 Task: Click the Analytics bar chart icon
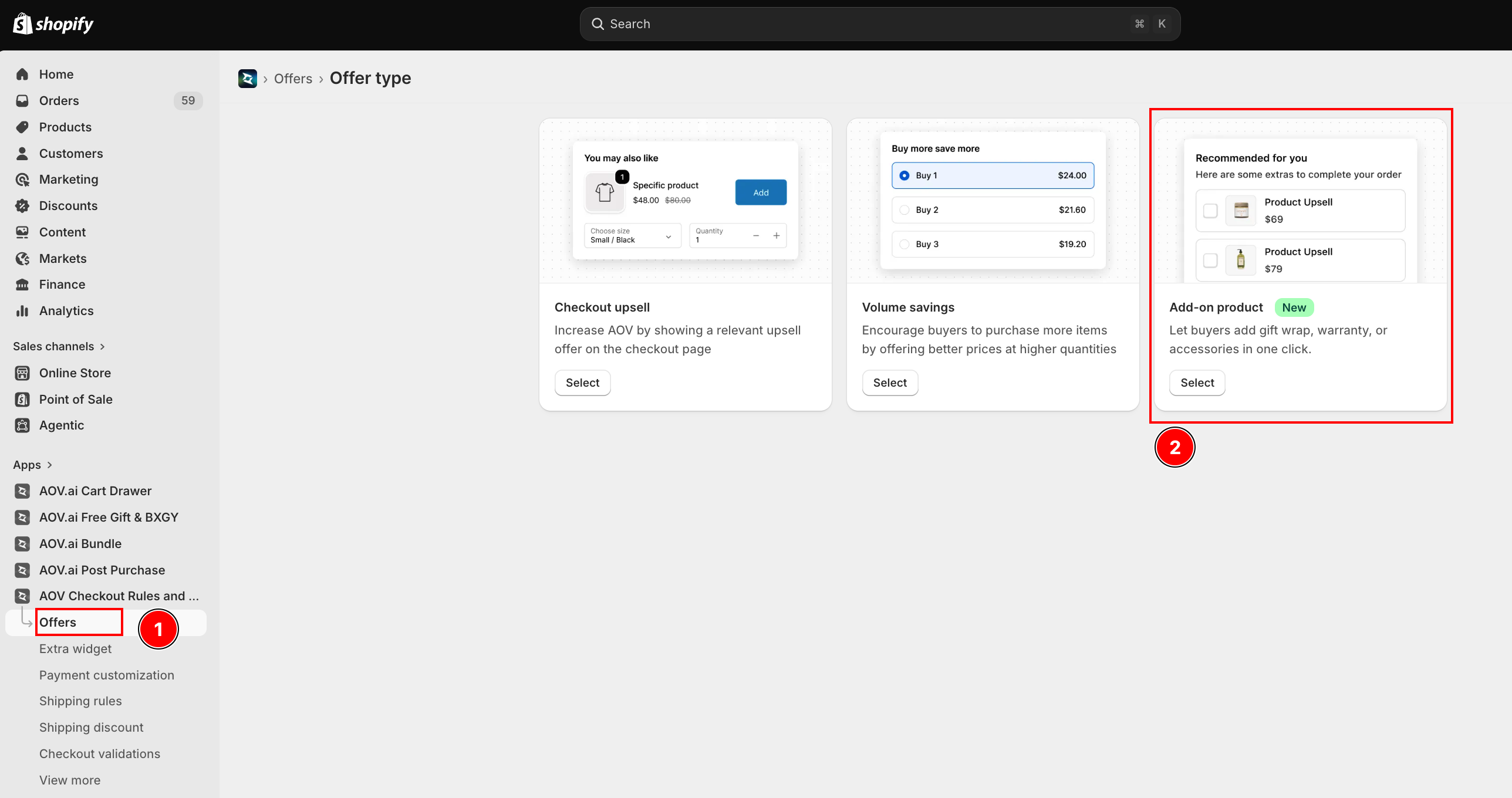point(22,310)
